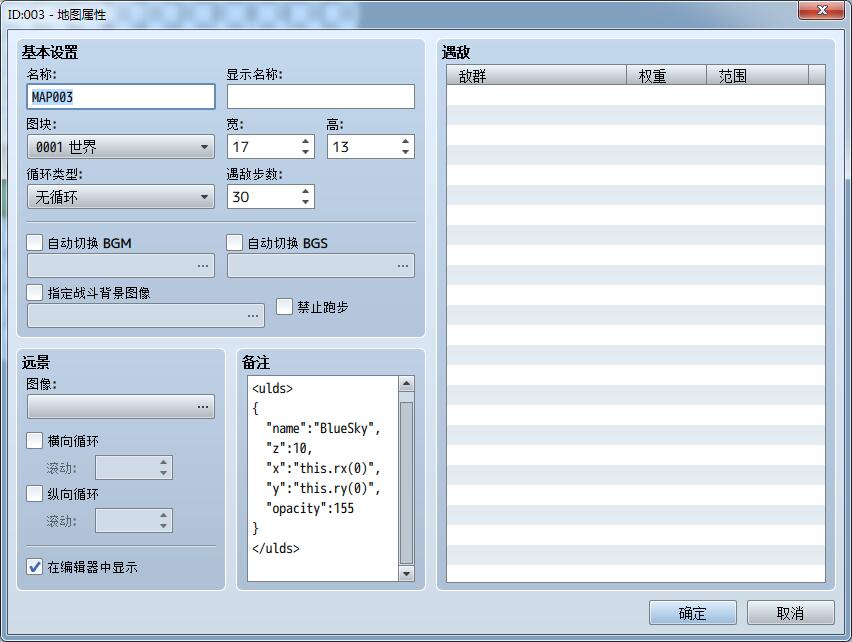The width and height of the screenshot is (852, 642).
Task: Confirm with the 确定 button
Action: 693,613
